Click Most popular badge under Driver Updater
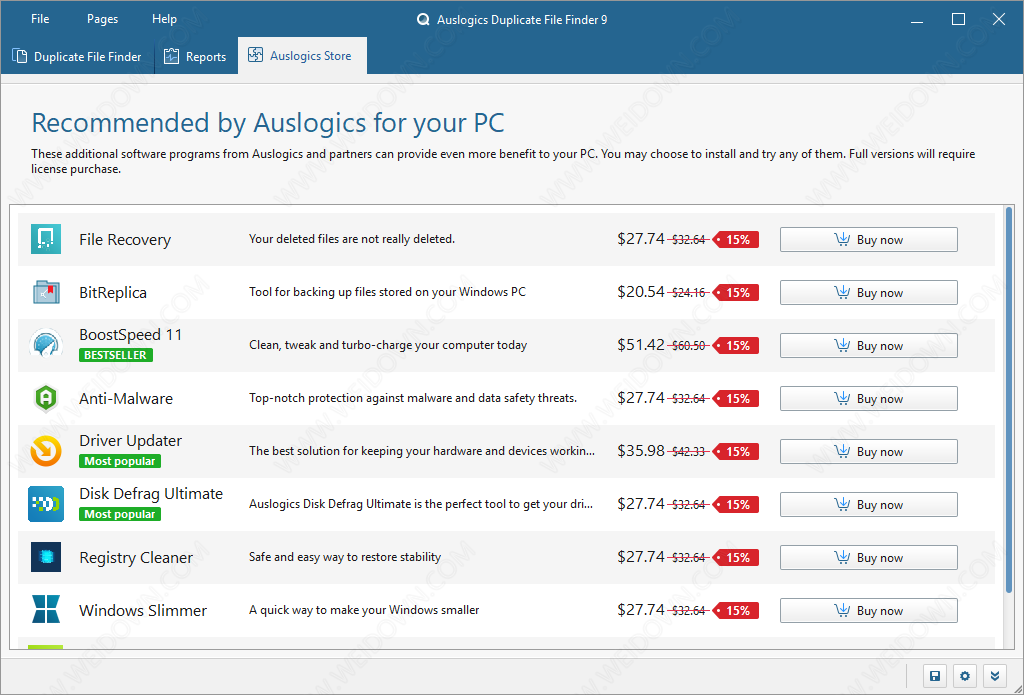1024x695 pixels. click(120, 461)
